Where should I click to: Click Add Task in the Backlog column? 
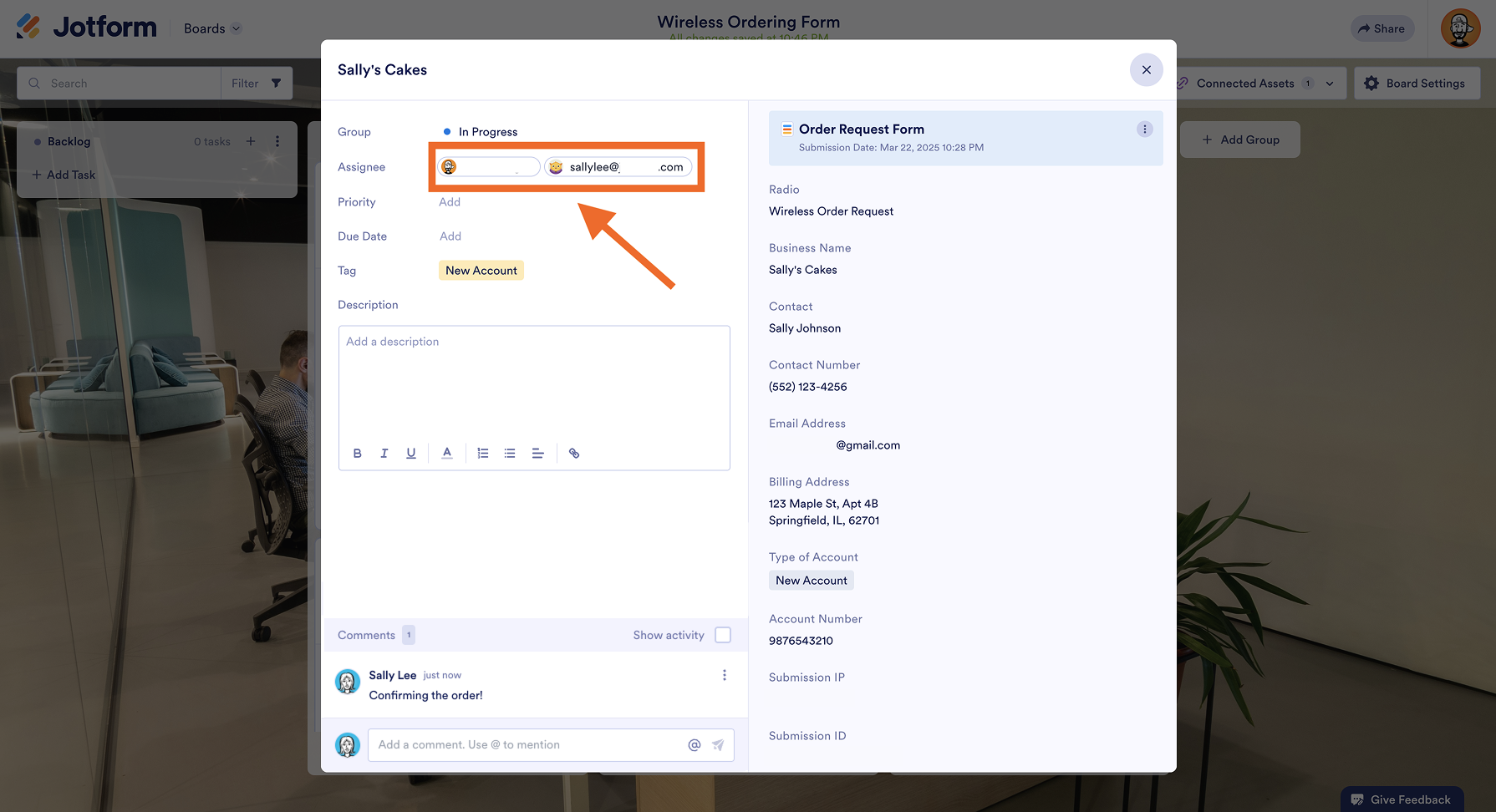(64, 175)
